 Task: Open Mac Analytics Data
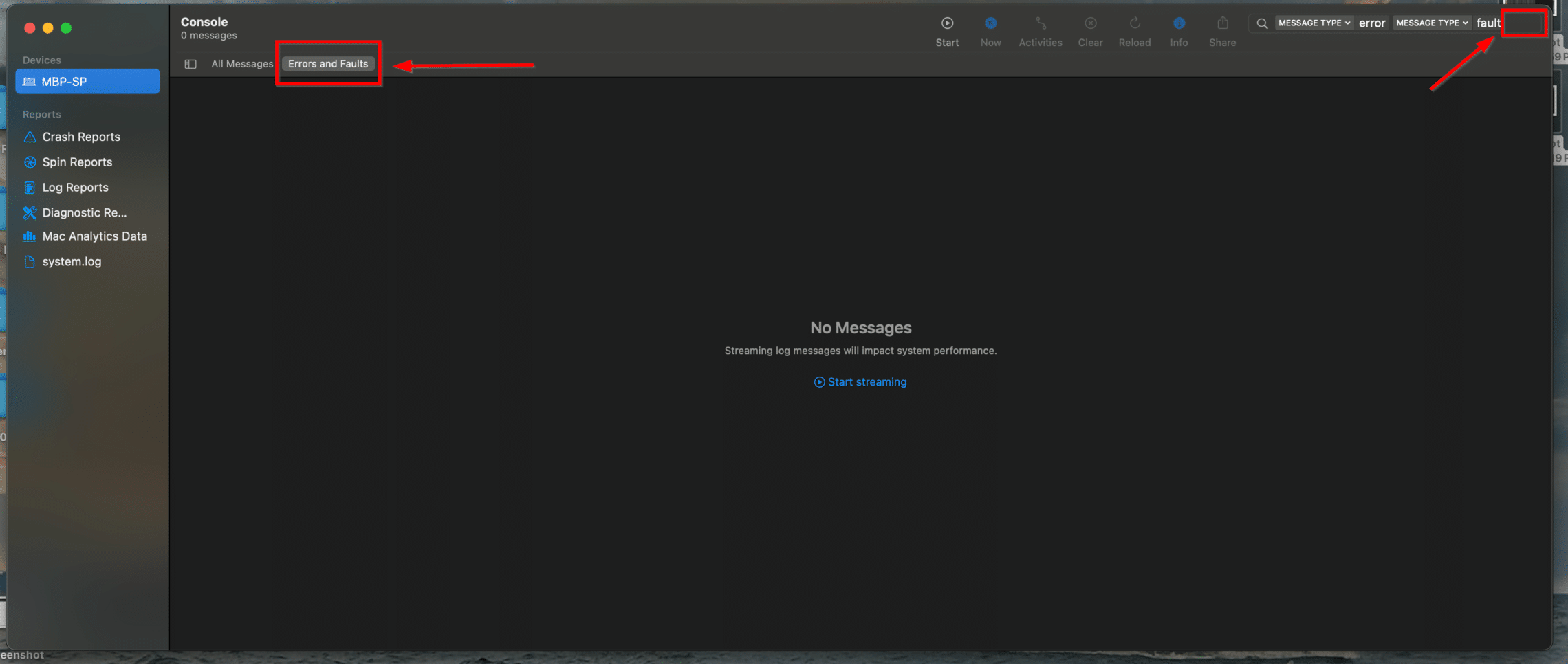tap(94, 236)
